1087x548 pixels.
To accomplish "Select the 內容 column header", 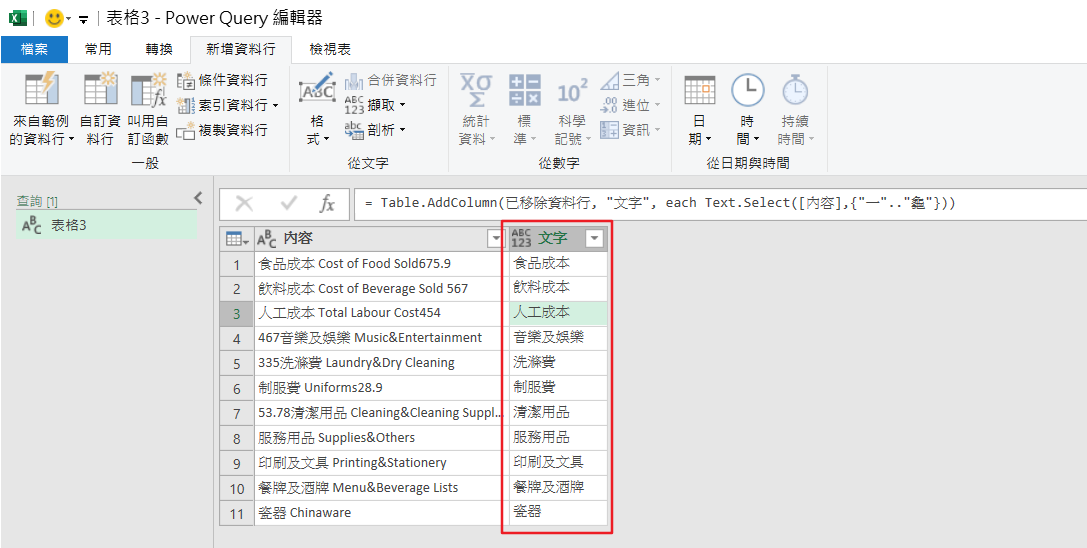I will 381,239.
